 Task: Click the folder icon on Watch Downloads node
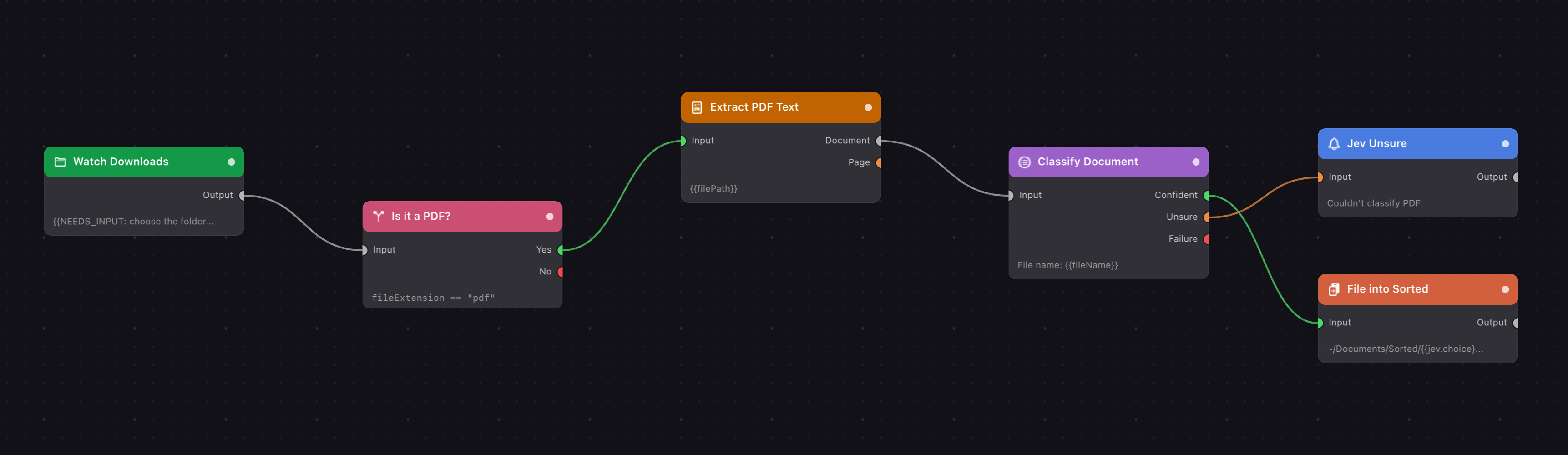click(60, 162)
